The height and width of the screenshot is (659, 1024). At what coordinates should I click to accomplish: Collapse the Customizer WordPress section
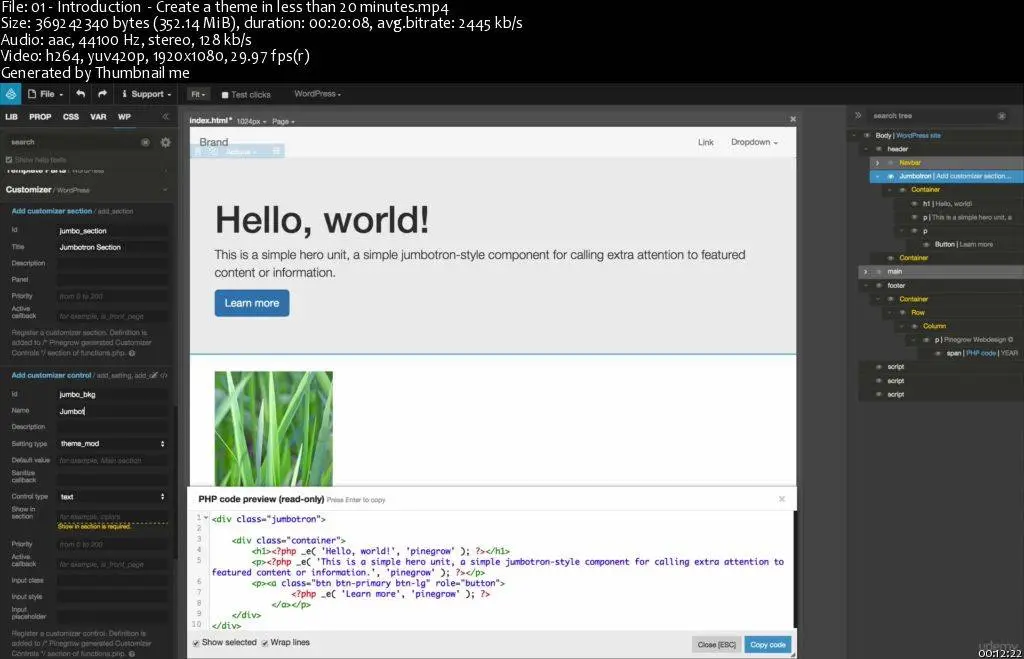[x=165, y=190]
